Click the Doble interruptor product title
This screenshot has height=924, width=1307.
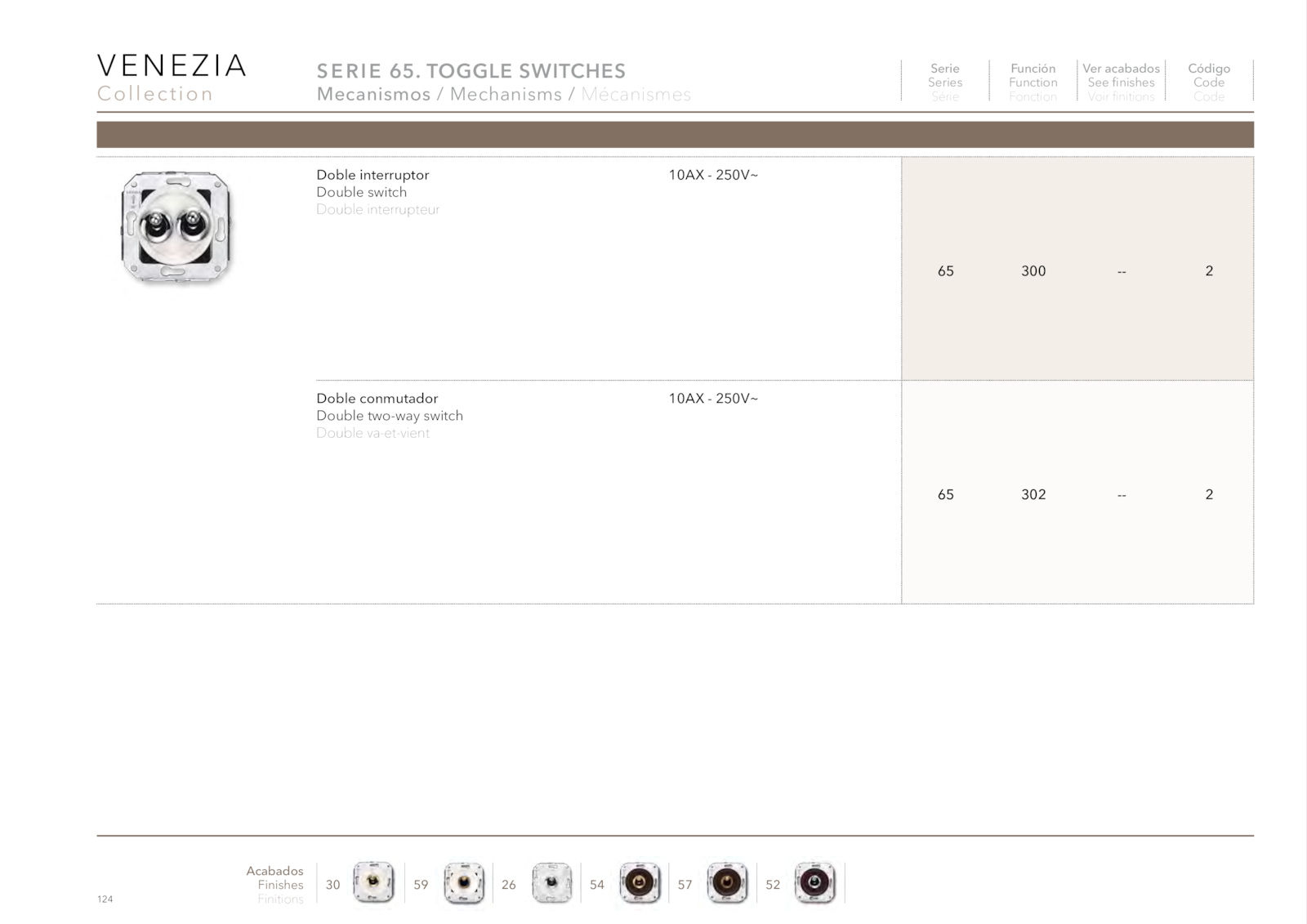(372, 175)
